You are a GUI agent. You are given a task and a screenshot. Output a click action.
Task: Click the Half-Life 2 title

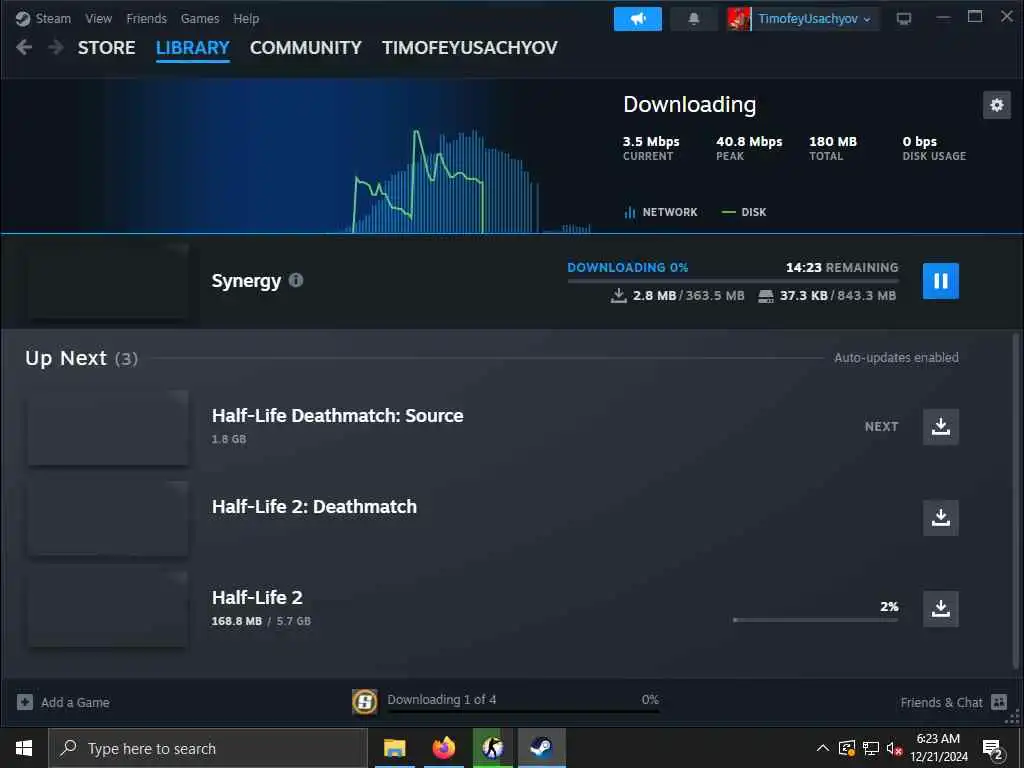pyautogui.click(x=257, y=598)
